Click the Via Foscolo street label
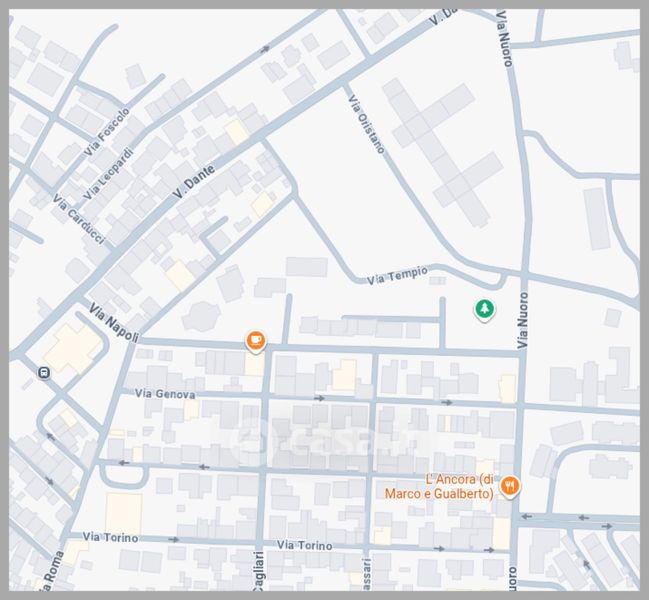Viewport: 649px width, 600px height. [107, 132]
